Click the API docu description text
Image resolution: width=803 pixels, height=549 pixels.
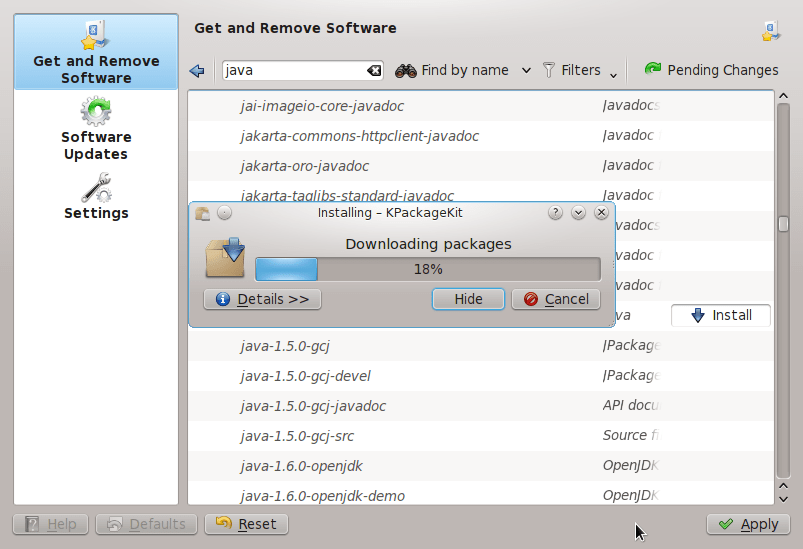coord(631,405)
